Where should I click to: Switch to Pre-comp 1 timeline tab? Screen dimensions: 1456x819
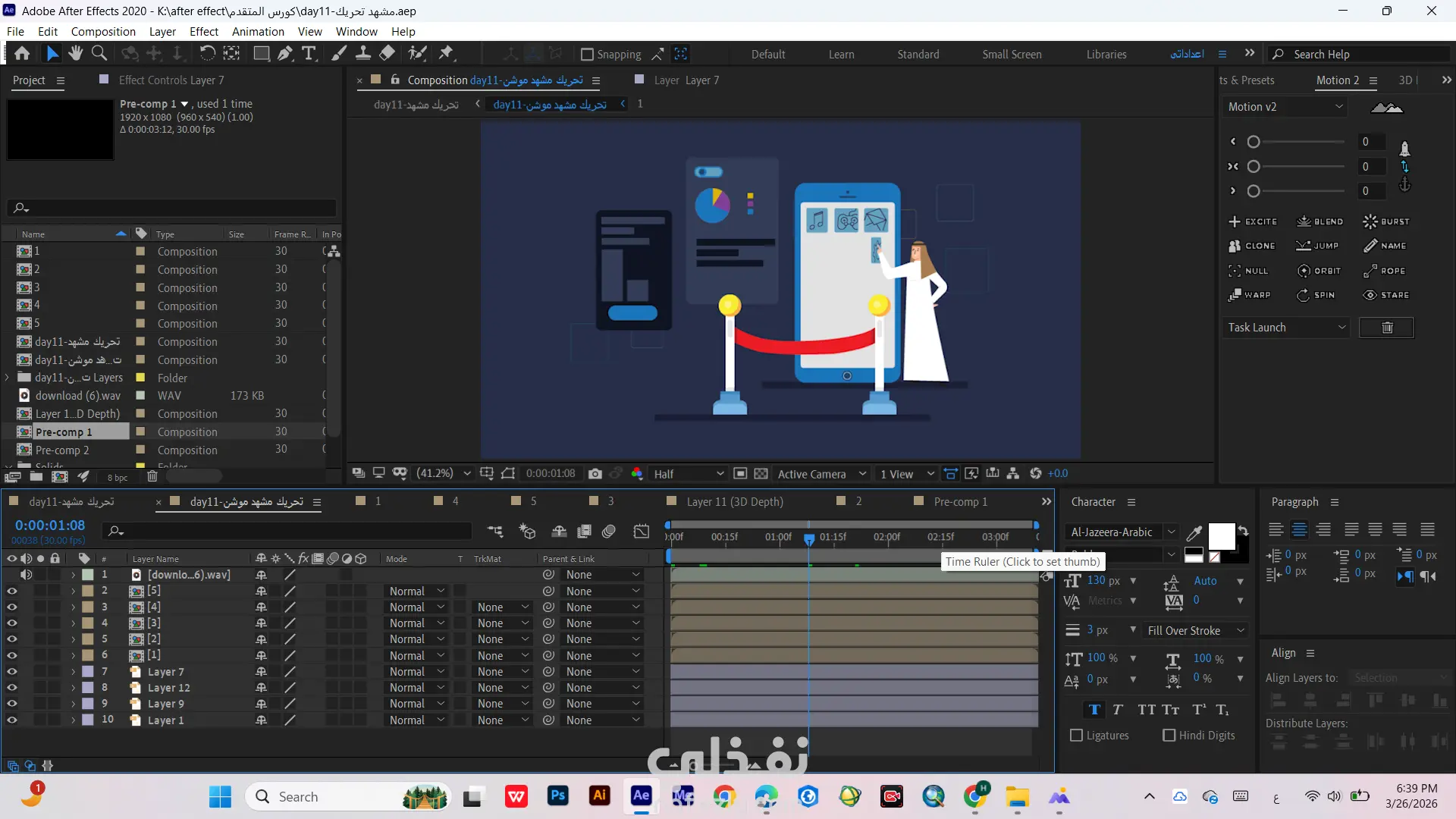(960, 502)
